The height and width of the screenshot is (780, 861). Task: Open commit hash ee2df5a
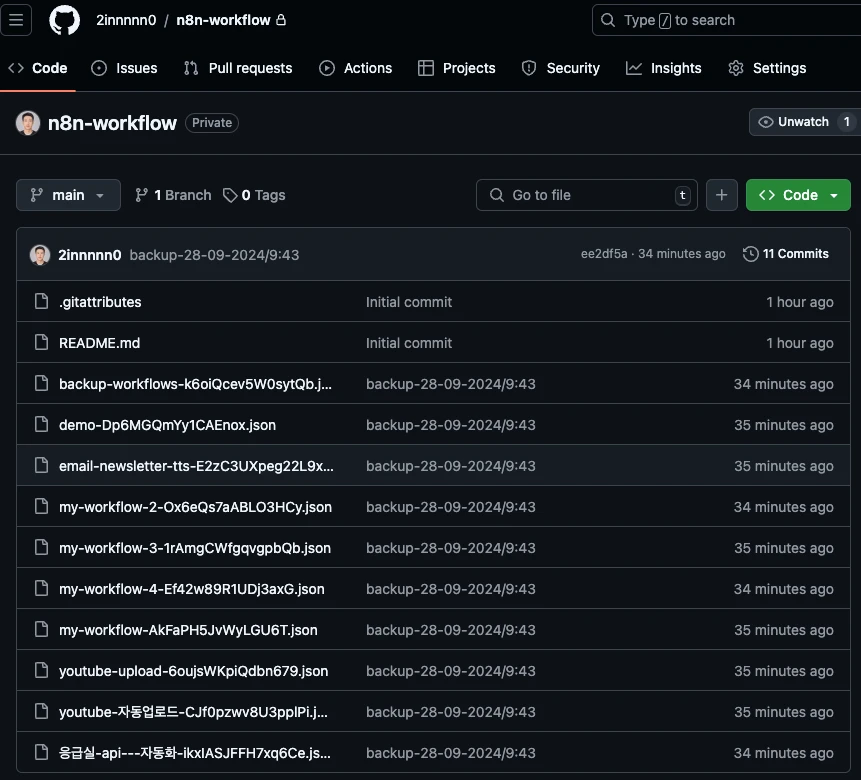(604, 254)
